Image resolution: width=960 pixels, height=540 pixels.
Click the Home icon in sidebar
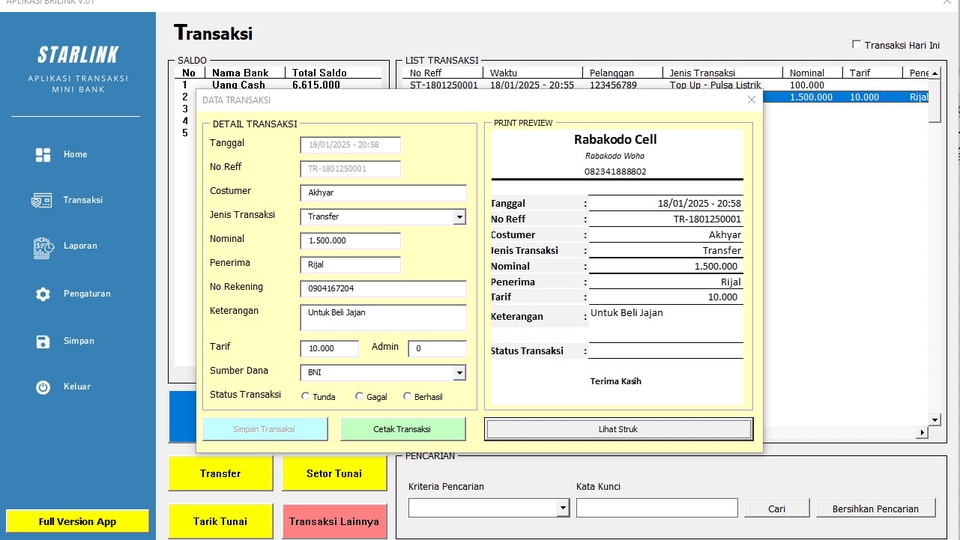(x=43, y=155)
